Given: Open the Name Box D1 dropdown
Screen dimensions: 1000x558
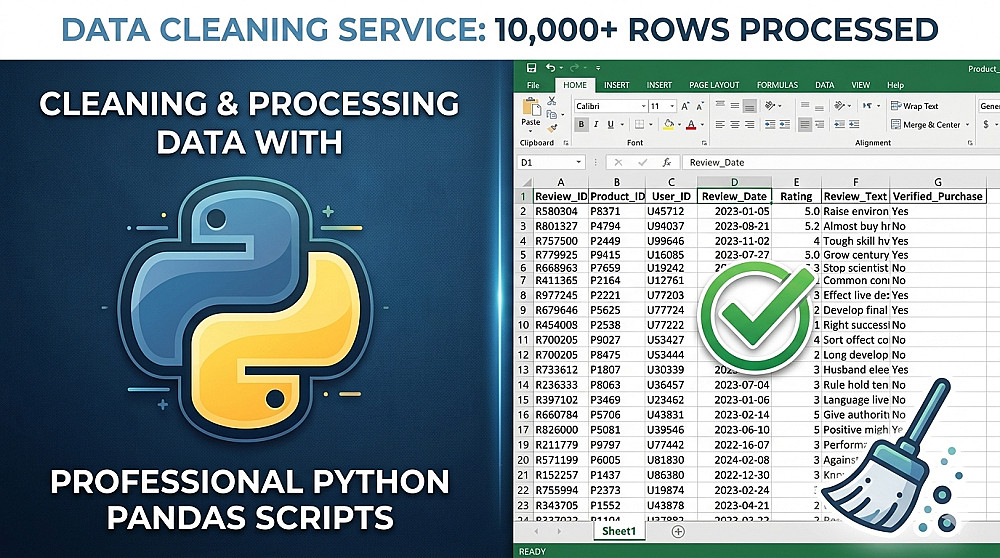Looking at the screenshot, I should tap(578, 162).
